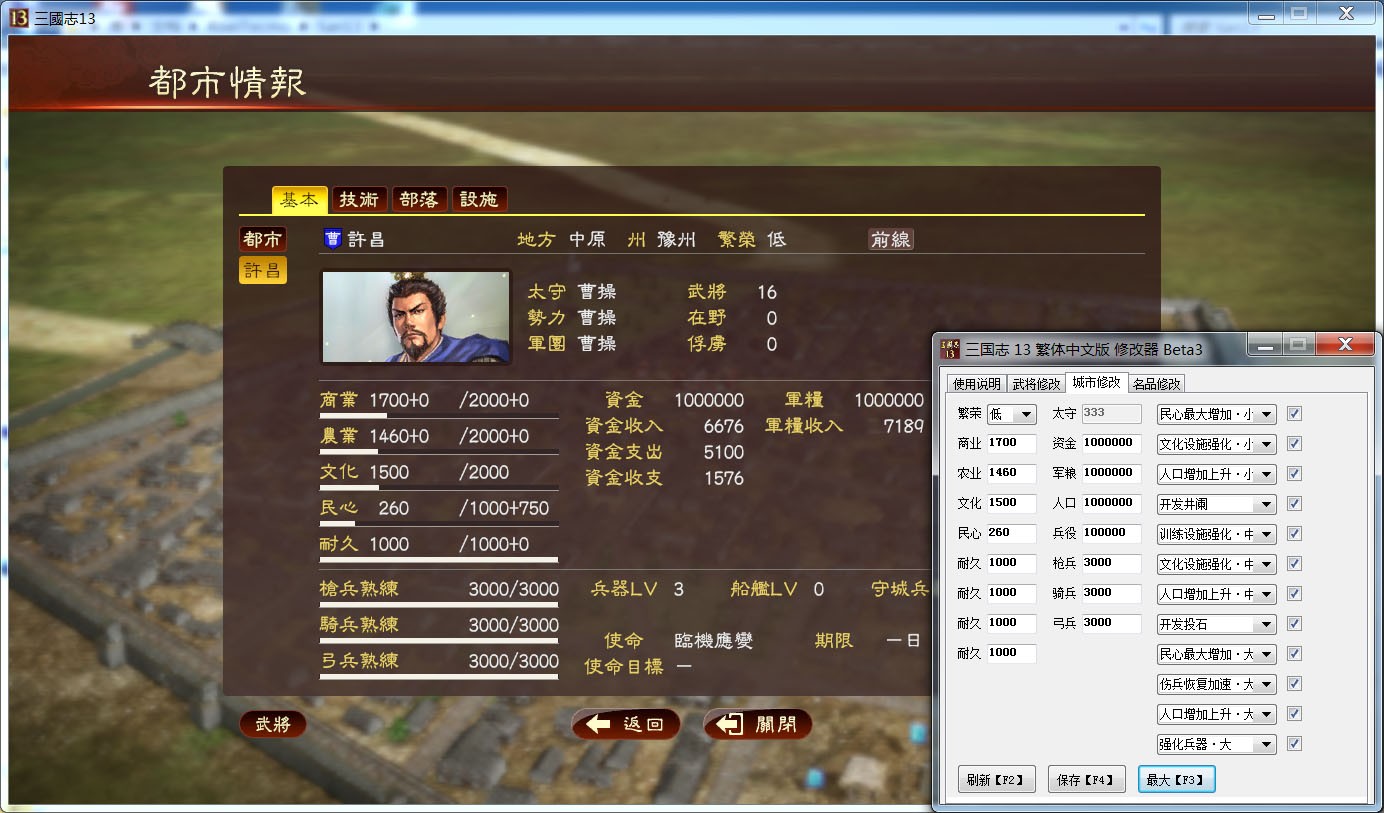Open the 民心最大增加·小 dropdown

coord(1217,414)
